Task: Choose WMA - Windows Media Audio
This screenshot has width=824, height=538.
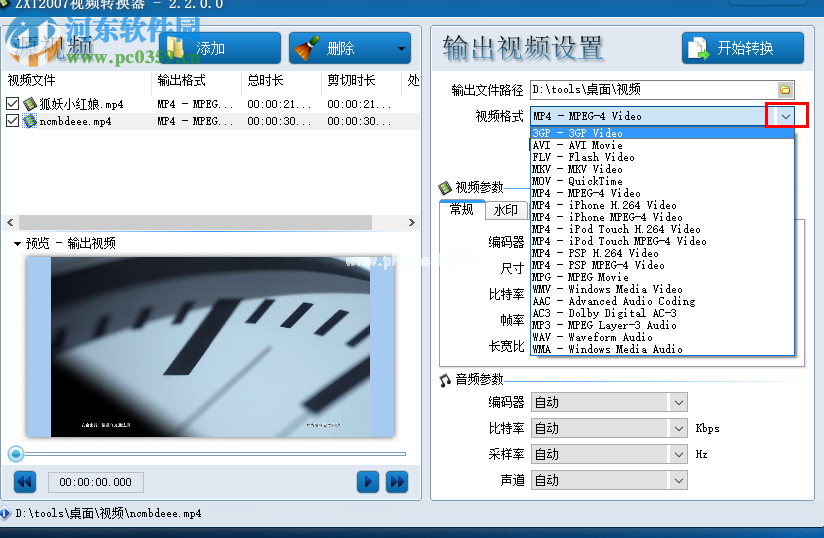Action: [662, 349]
